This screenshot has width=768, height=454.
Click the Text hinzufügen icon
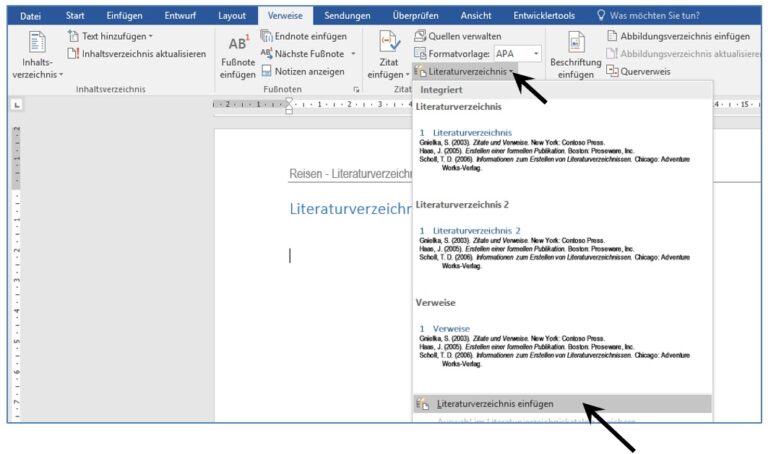(73, 36)
